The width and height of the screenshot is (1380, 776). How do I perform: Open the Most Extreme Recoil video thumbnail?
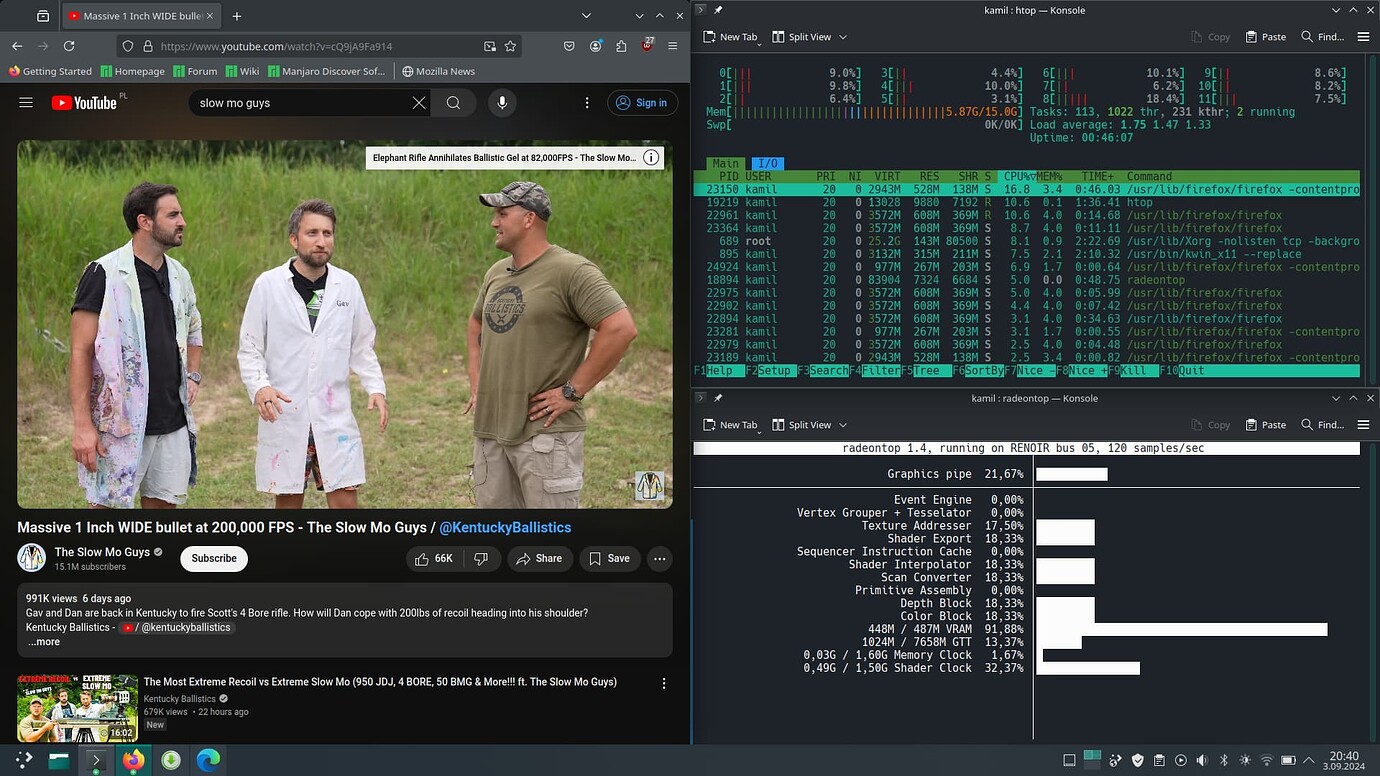[x=77, y=708]
